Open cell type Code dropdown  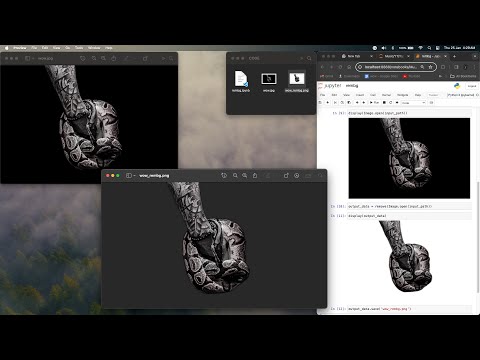click(x=413, y=103)
